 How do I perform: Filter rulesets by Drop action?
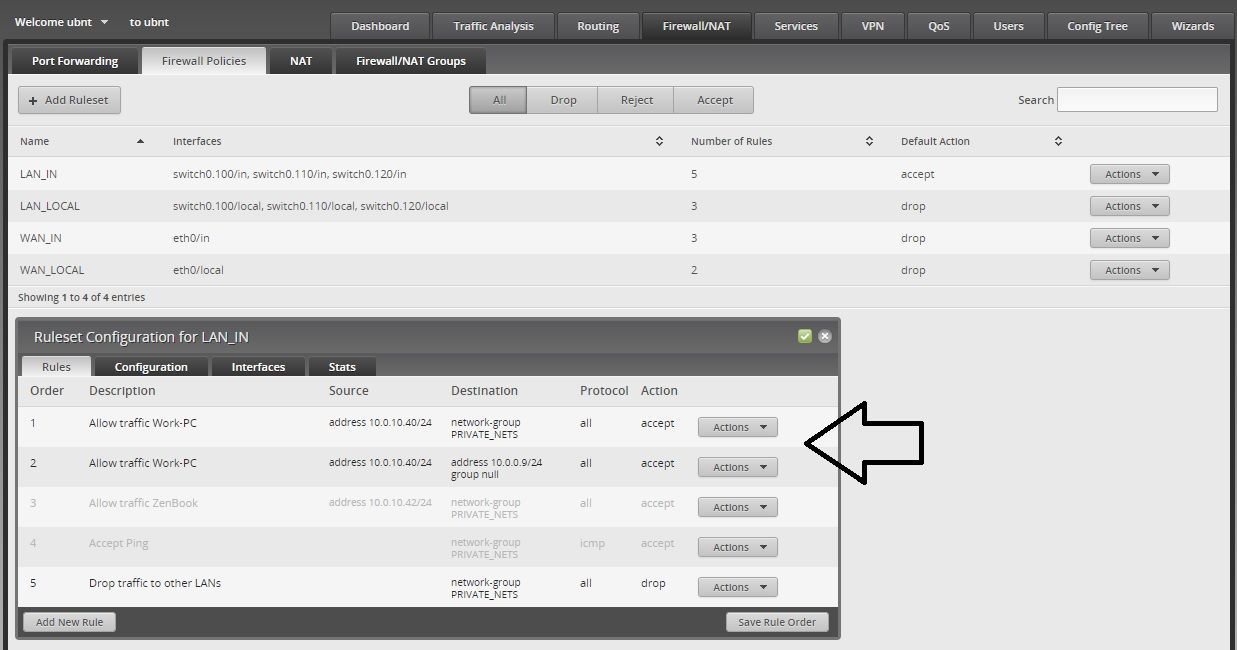[563, 100]
